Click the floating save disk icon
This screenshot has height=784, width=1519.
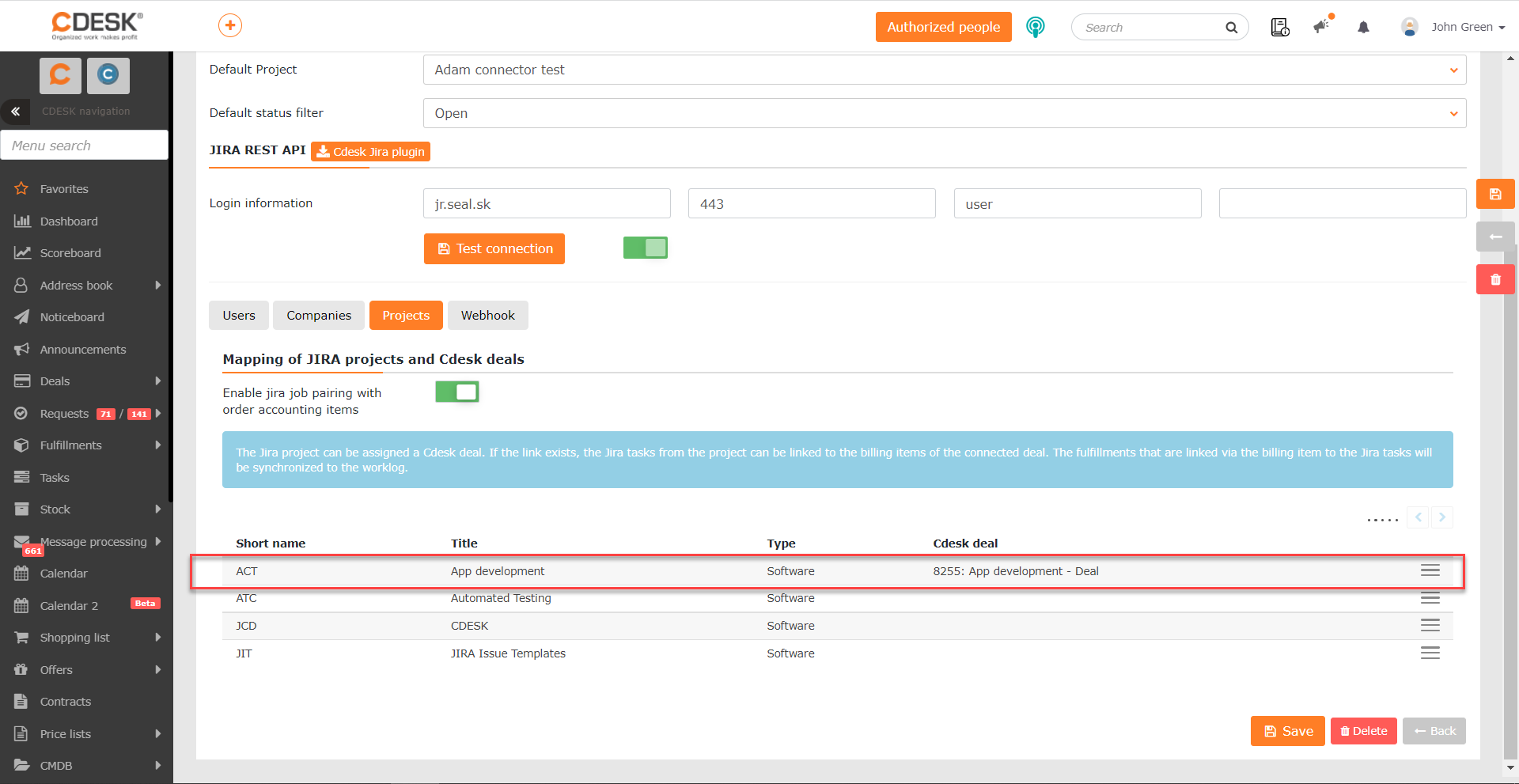(x=1495, y=194)
